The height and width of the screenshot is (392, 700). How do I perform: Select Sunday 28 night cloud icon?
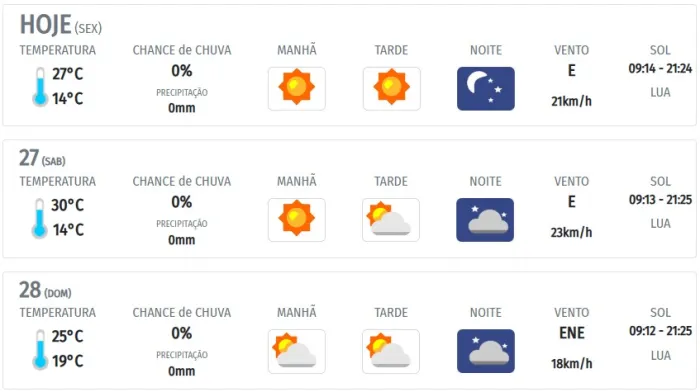pos(486,351)
